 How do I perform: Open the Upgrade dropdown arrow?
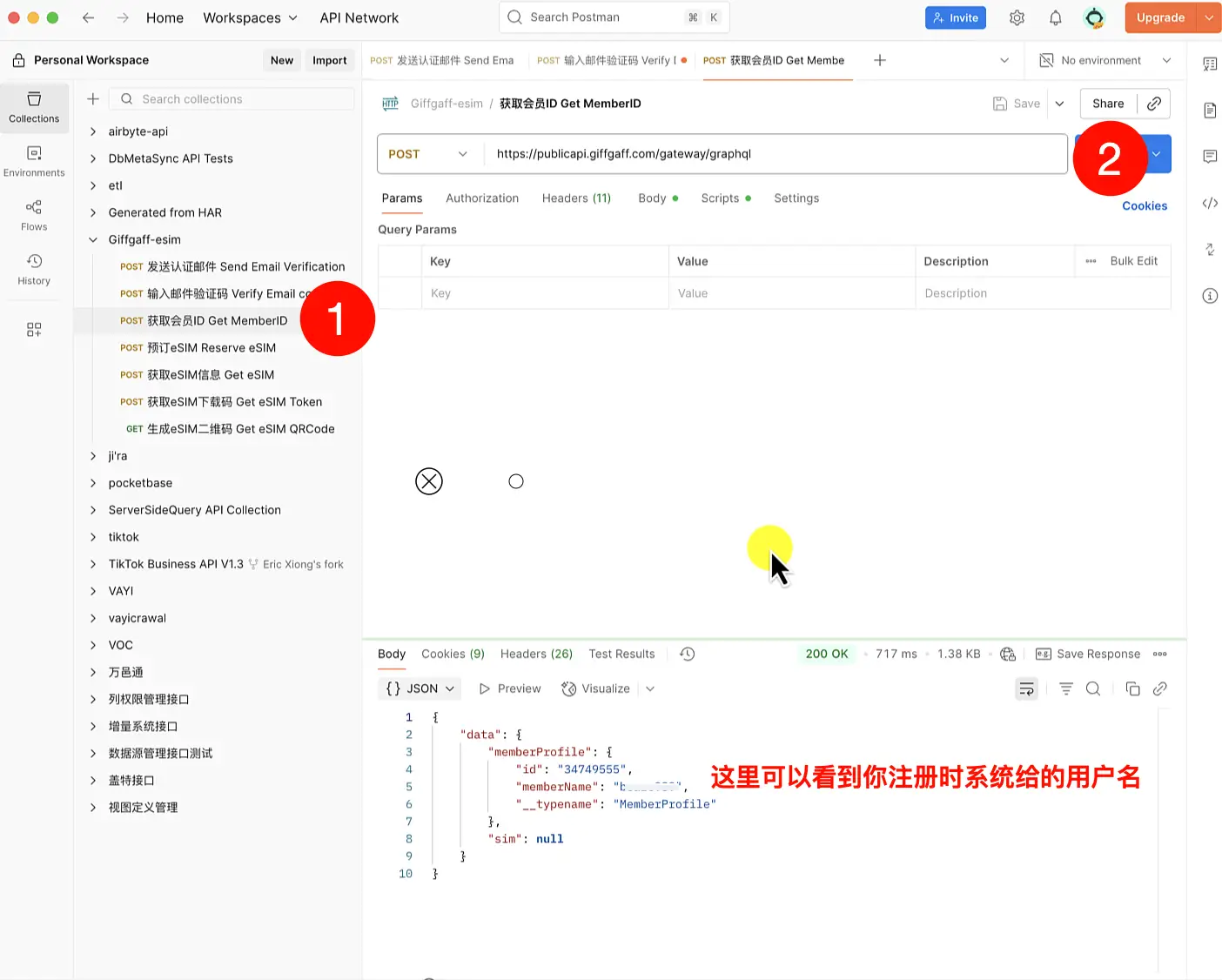[1209, 17]
